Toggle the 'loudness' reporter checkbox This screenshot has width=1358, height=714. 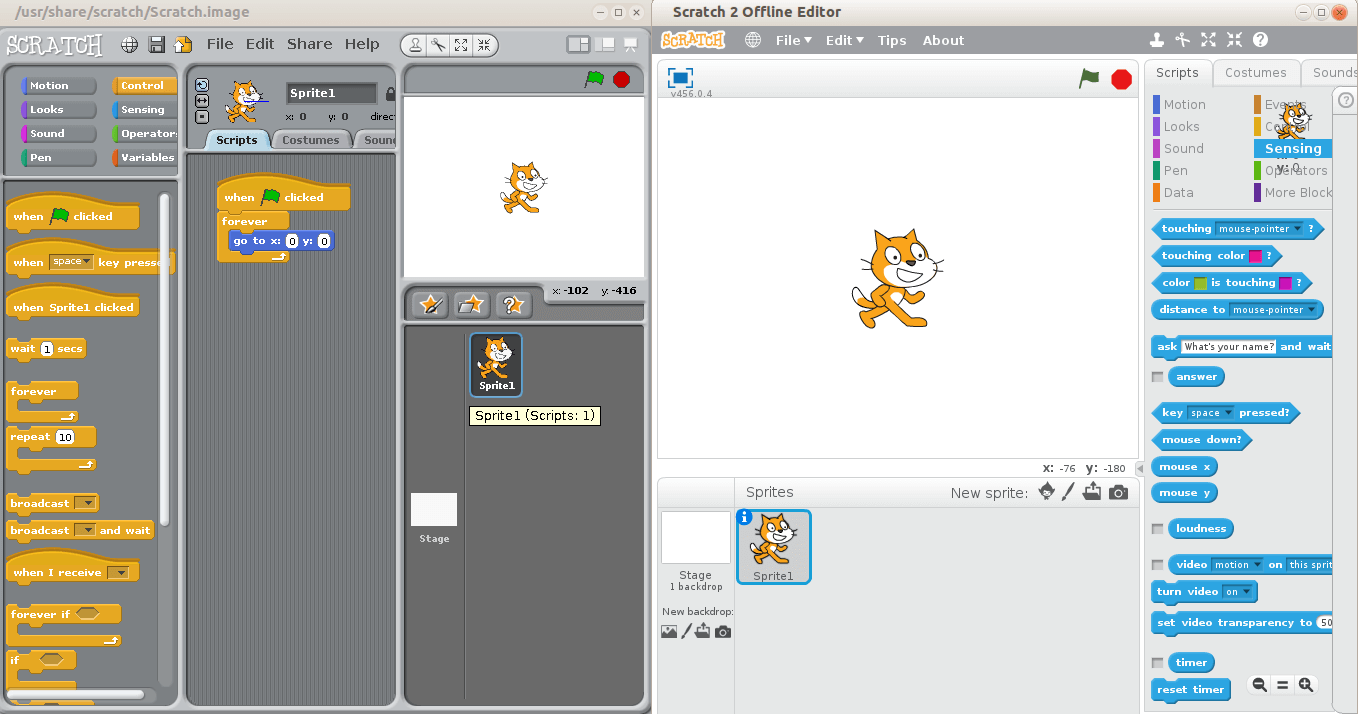click(x=1158, y=529)
